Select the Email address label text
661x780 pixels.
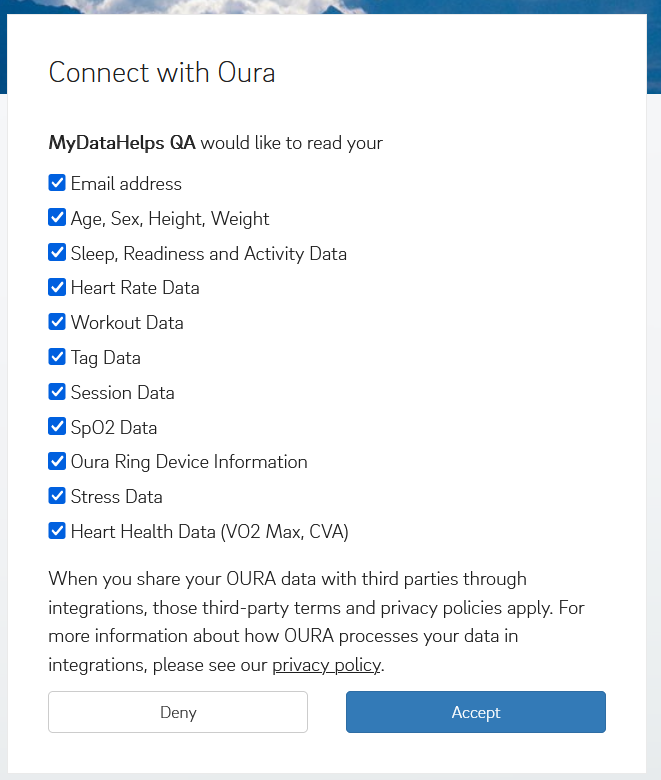126,184
